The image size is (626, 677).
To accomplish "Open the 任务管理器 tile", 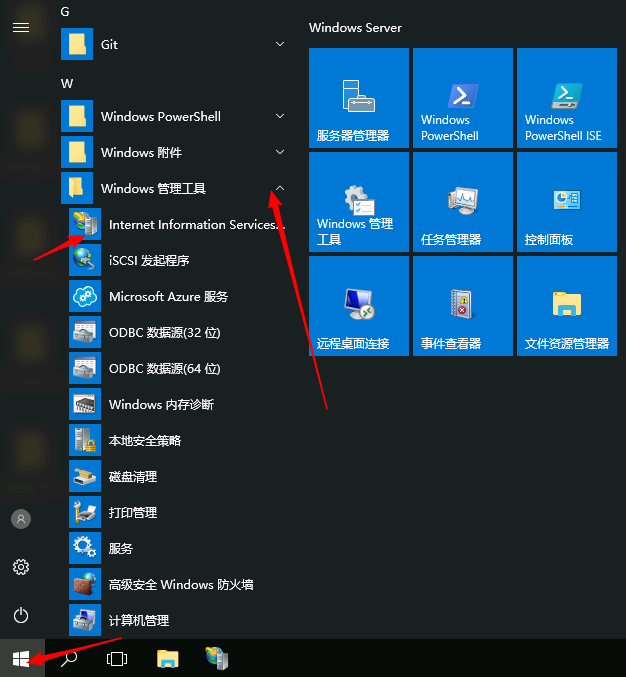I will 463,202.
